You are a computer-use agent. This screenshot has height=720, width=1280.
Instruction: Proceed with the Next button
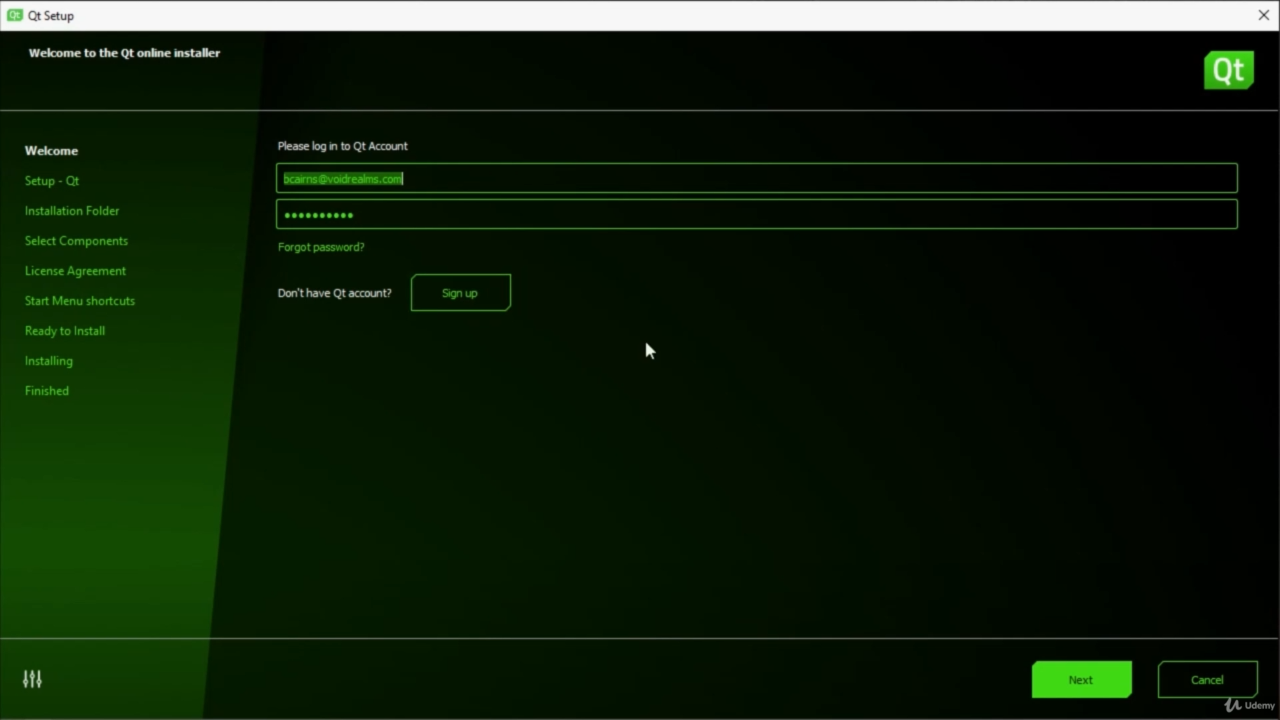click(x=1081, y=680)
